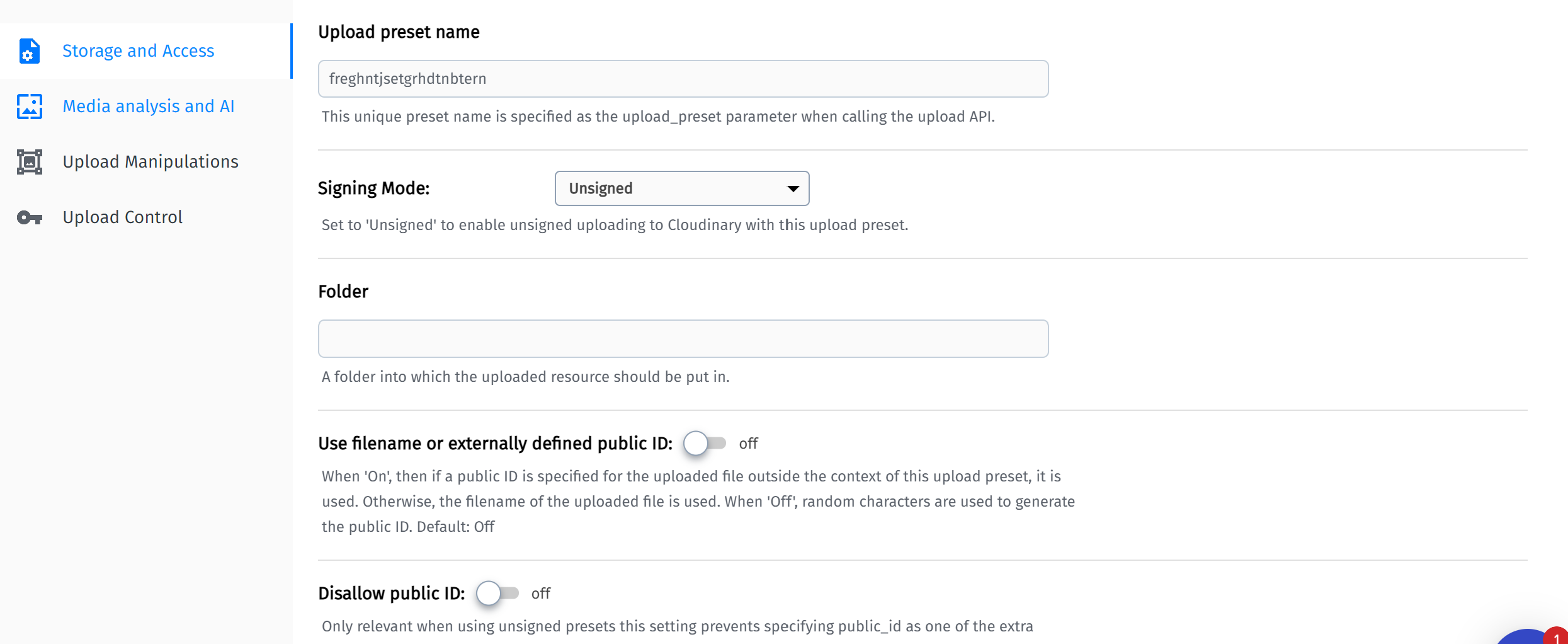Click the 'Upload preset name' heading
This screenshot has width=1568, height=644.
pyautogui.click(x=399, y=32)
